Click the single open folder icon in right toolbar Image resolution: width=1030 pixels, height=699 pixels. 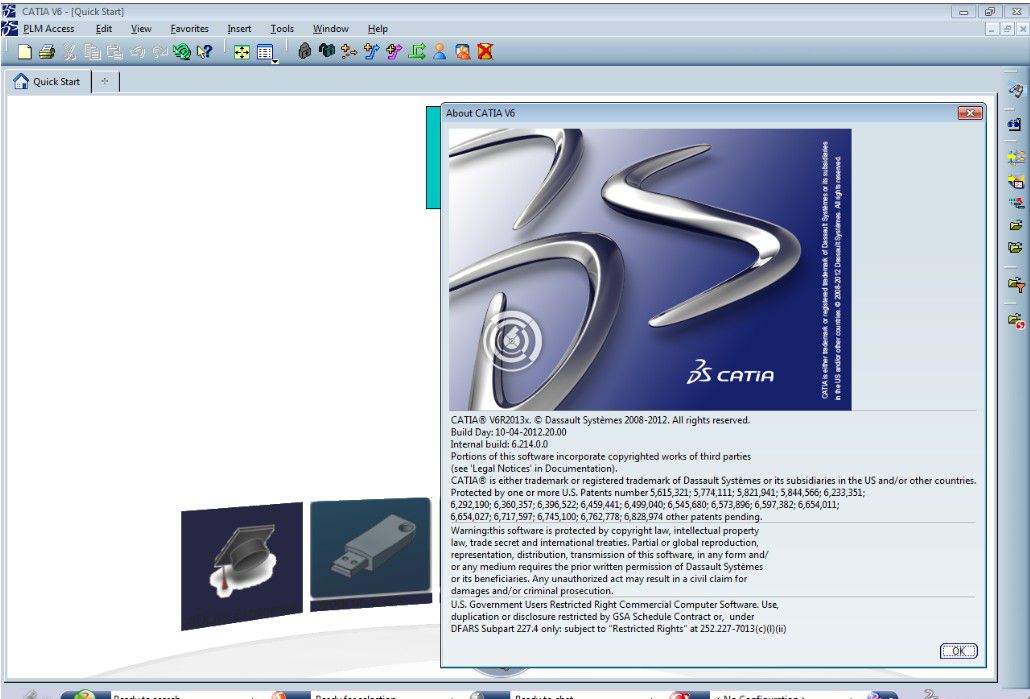[1016, 225]
